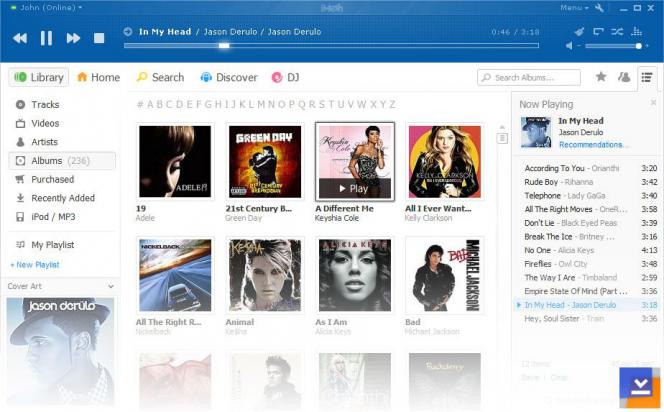The width and height of the screenshot is (664, 412).
Task: Open the Menu dropdown in title bar
Action: click(x=573, y=7)
